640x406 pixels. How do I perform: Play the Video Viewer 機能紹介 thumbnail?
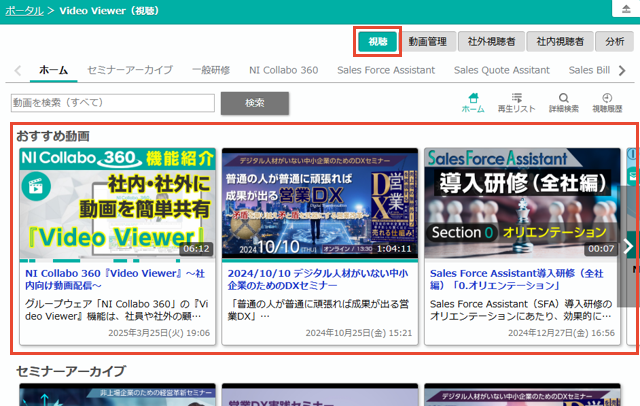tap(118, 203)
